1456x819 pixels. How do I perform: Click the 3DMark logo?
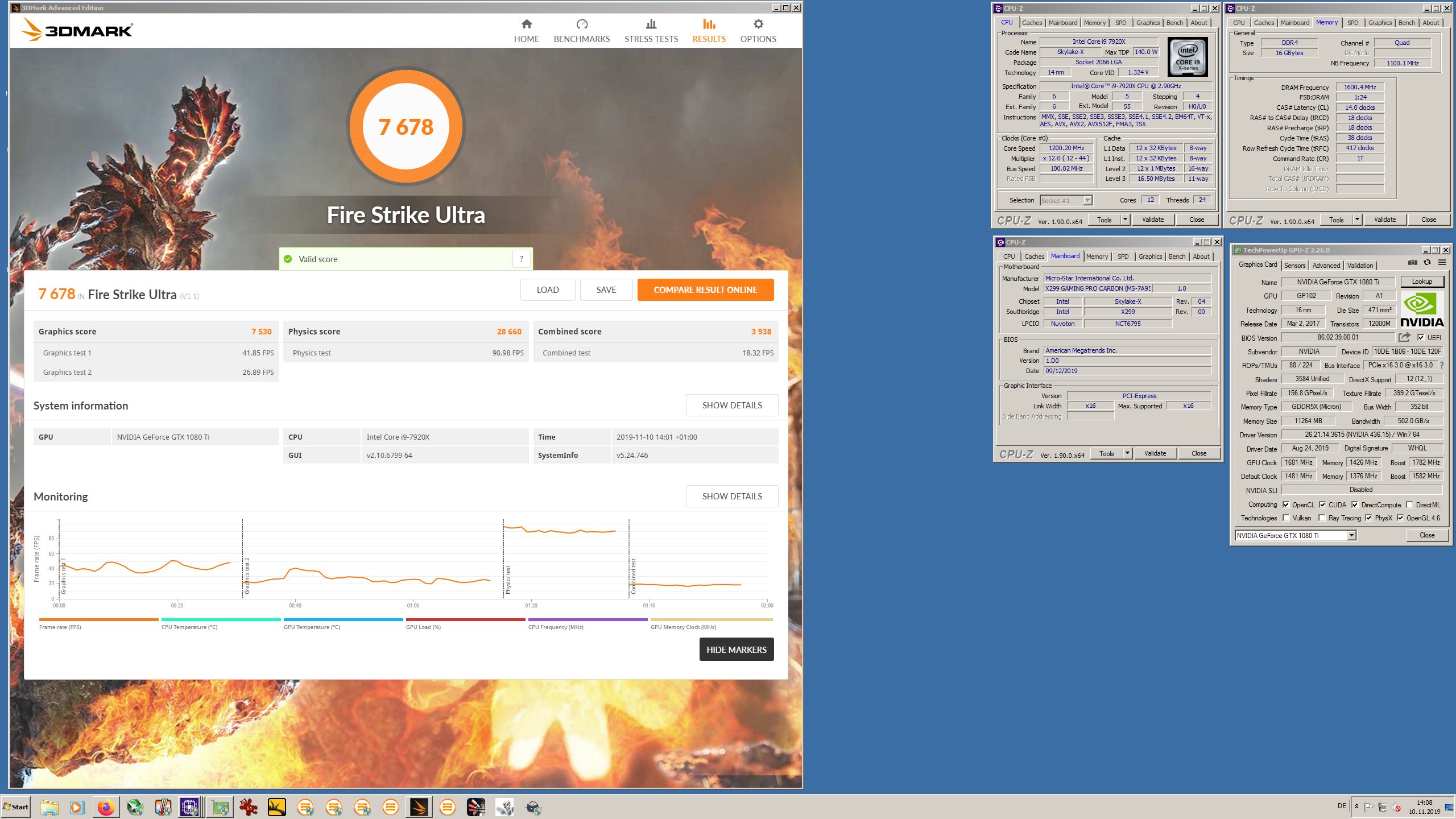(77, 30)
